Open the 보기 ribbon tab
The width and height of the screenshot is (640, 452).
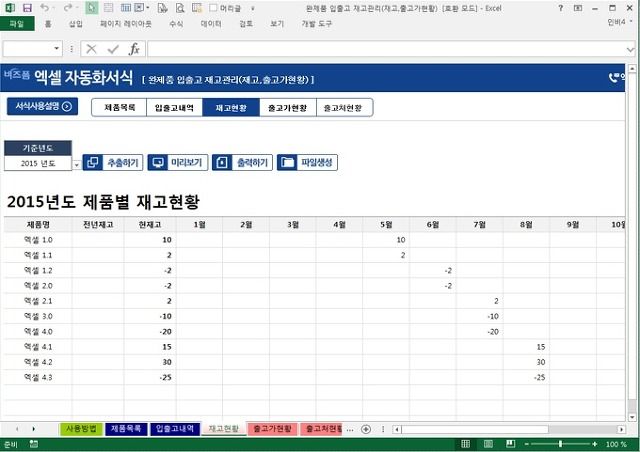(277, 24)
